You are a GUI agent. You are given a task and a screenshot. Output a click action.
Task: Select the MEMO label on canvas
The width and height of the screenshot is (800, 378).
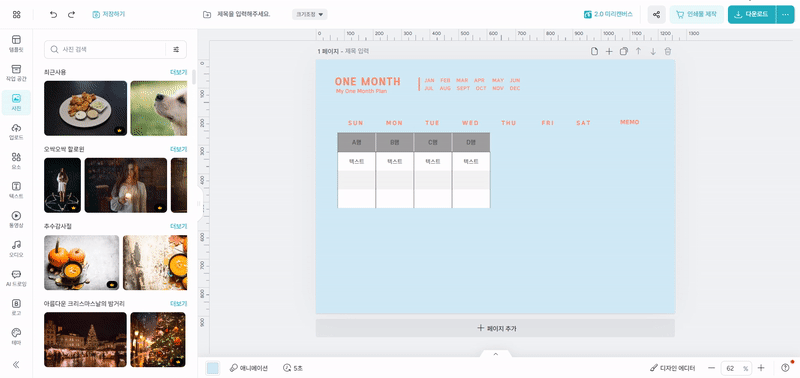tap(630, 122)
